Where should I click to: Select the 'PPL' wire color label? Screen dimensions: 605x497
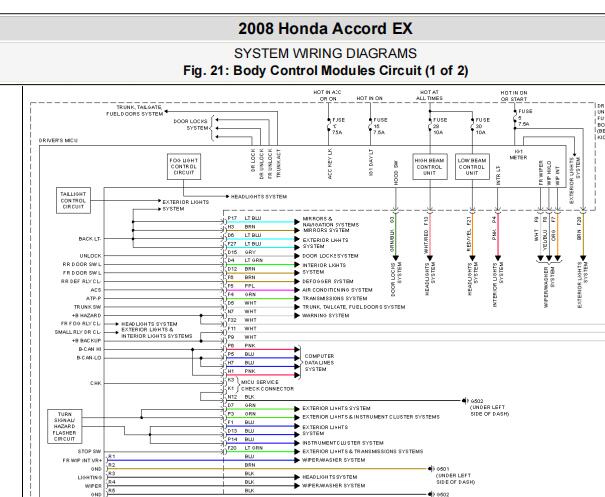click(x=250, y=286)
